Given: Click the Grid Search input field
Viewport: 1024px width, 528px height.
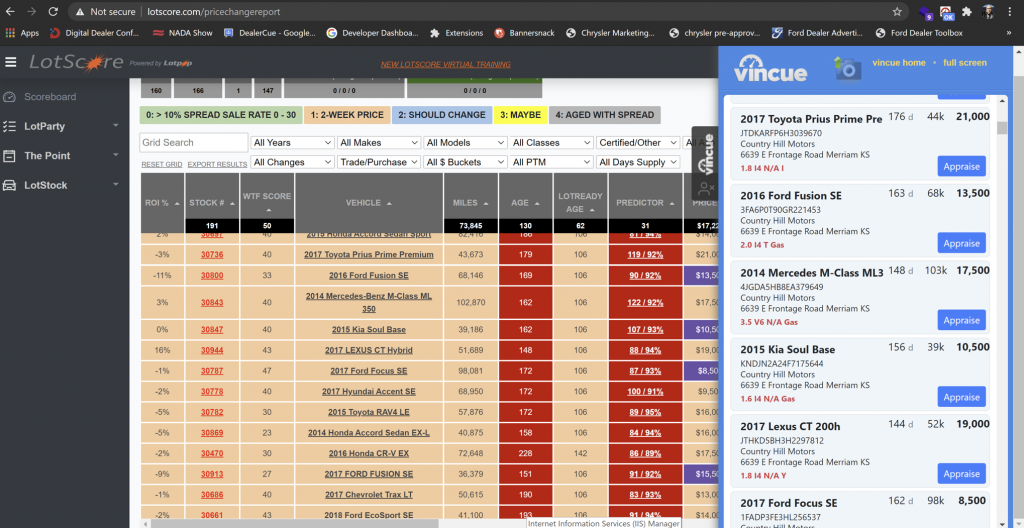Looking at the screenshot, I should pos(193,142).
